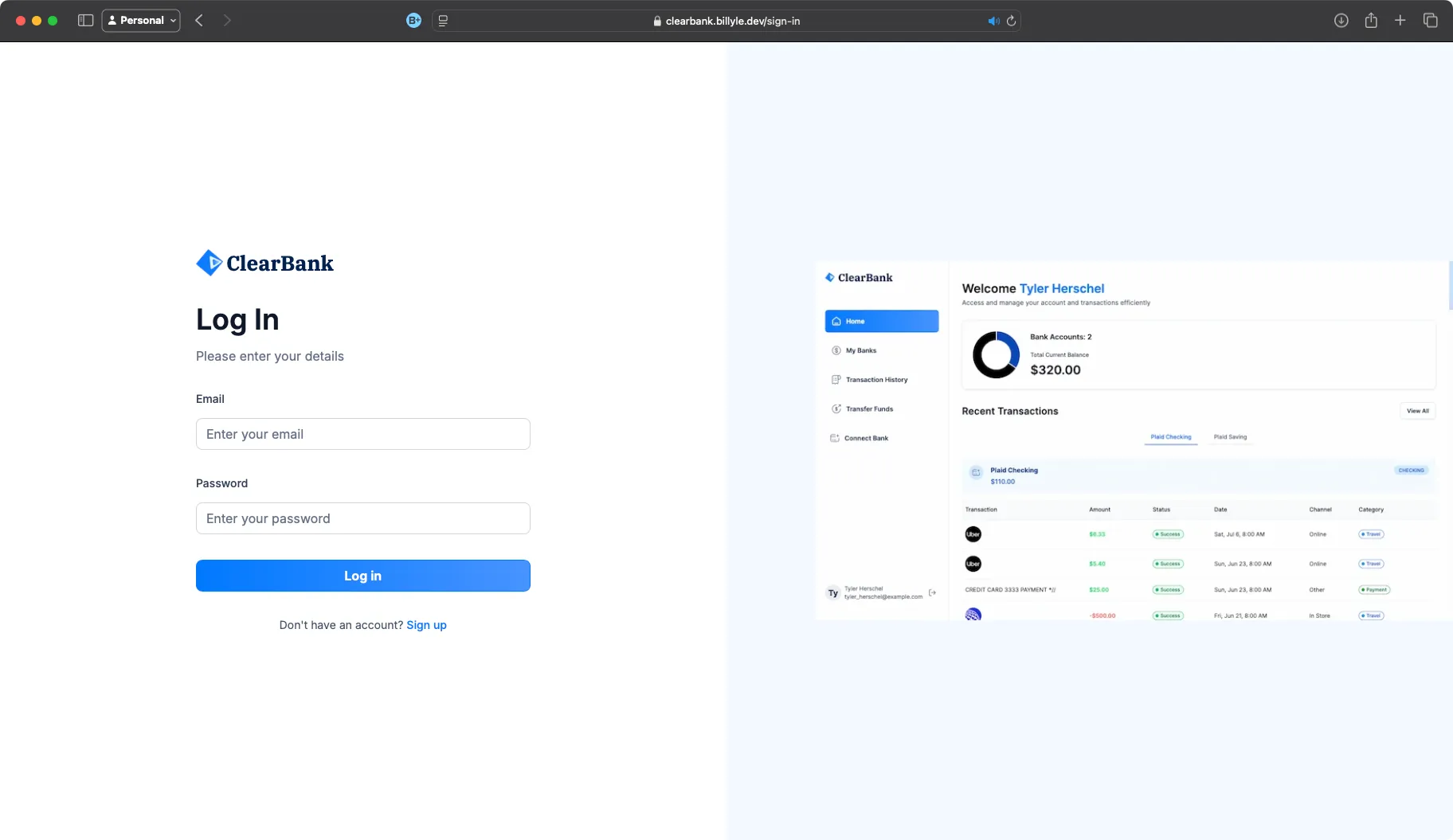The width and height of the screenshot is (1453, 840).
Task: Toggle the Safari sidebar panel
Action: pos(85,20)
